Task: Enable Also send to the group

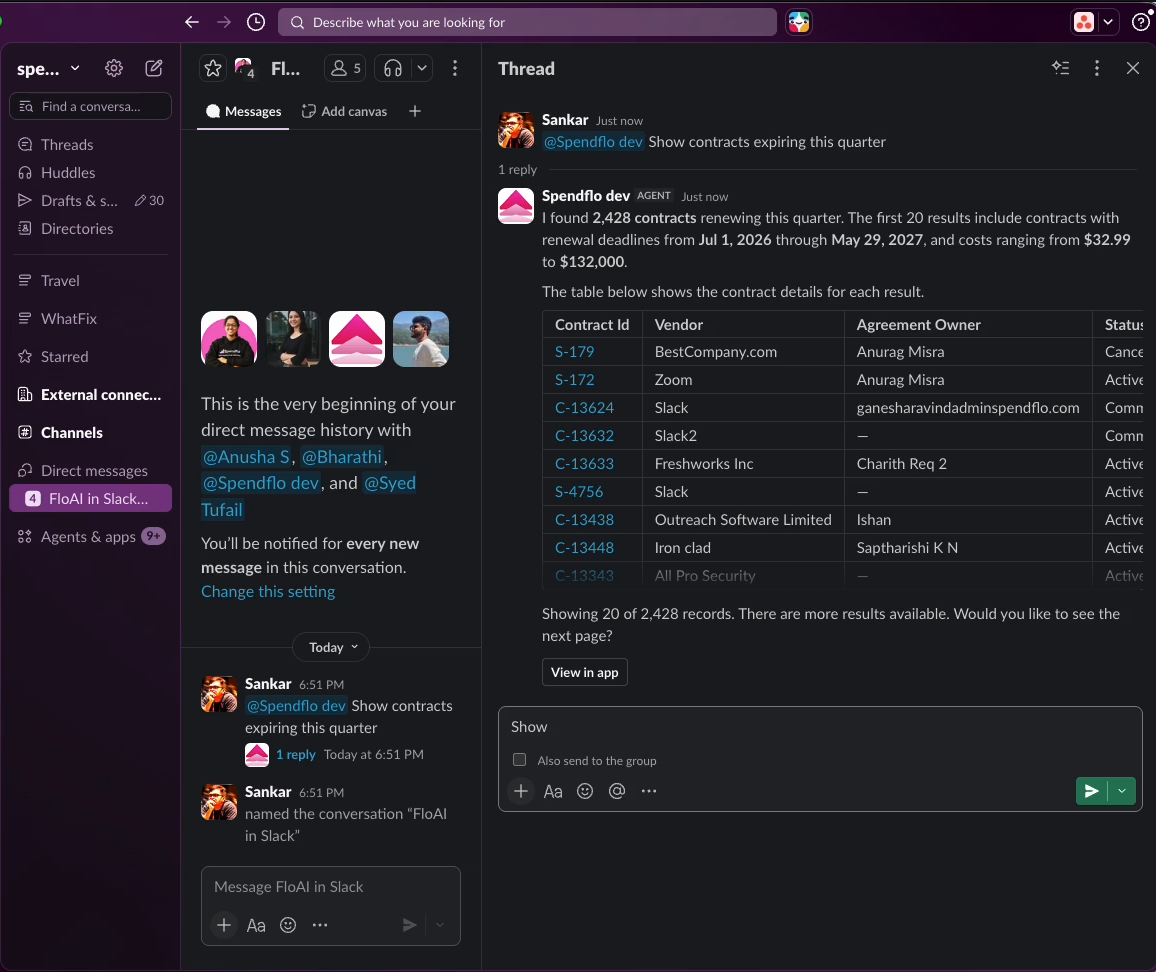Action: pos(520,760)
